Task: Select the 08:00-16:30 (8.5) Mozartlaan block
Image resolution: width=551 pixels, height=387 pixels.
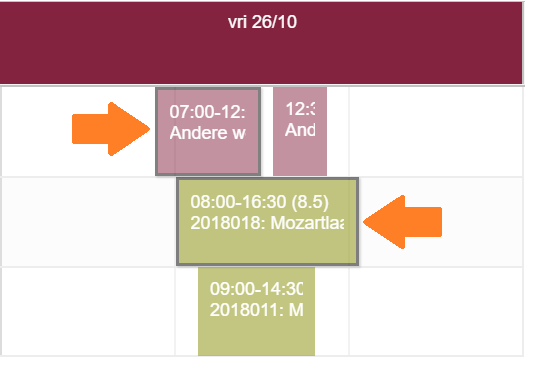Action: (267, 221)
